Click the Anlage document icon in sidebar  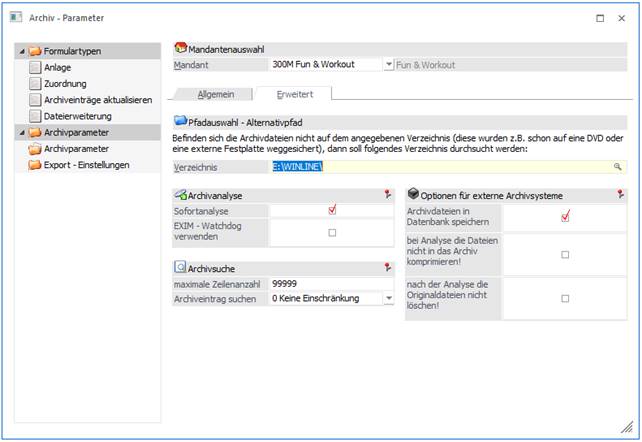click(x=35, y=68)
